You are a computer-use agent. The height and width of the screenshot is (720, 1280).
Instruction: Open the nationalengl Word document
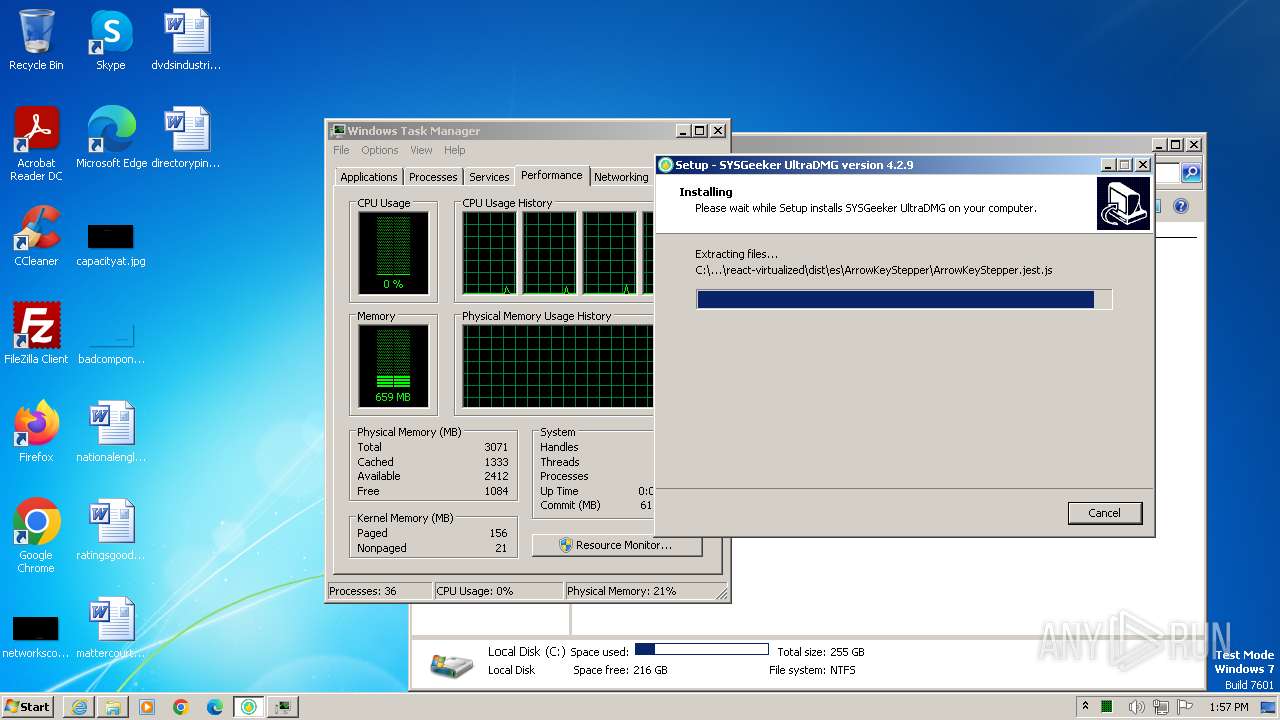pos(111,431)
